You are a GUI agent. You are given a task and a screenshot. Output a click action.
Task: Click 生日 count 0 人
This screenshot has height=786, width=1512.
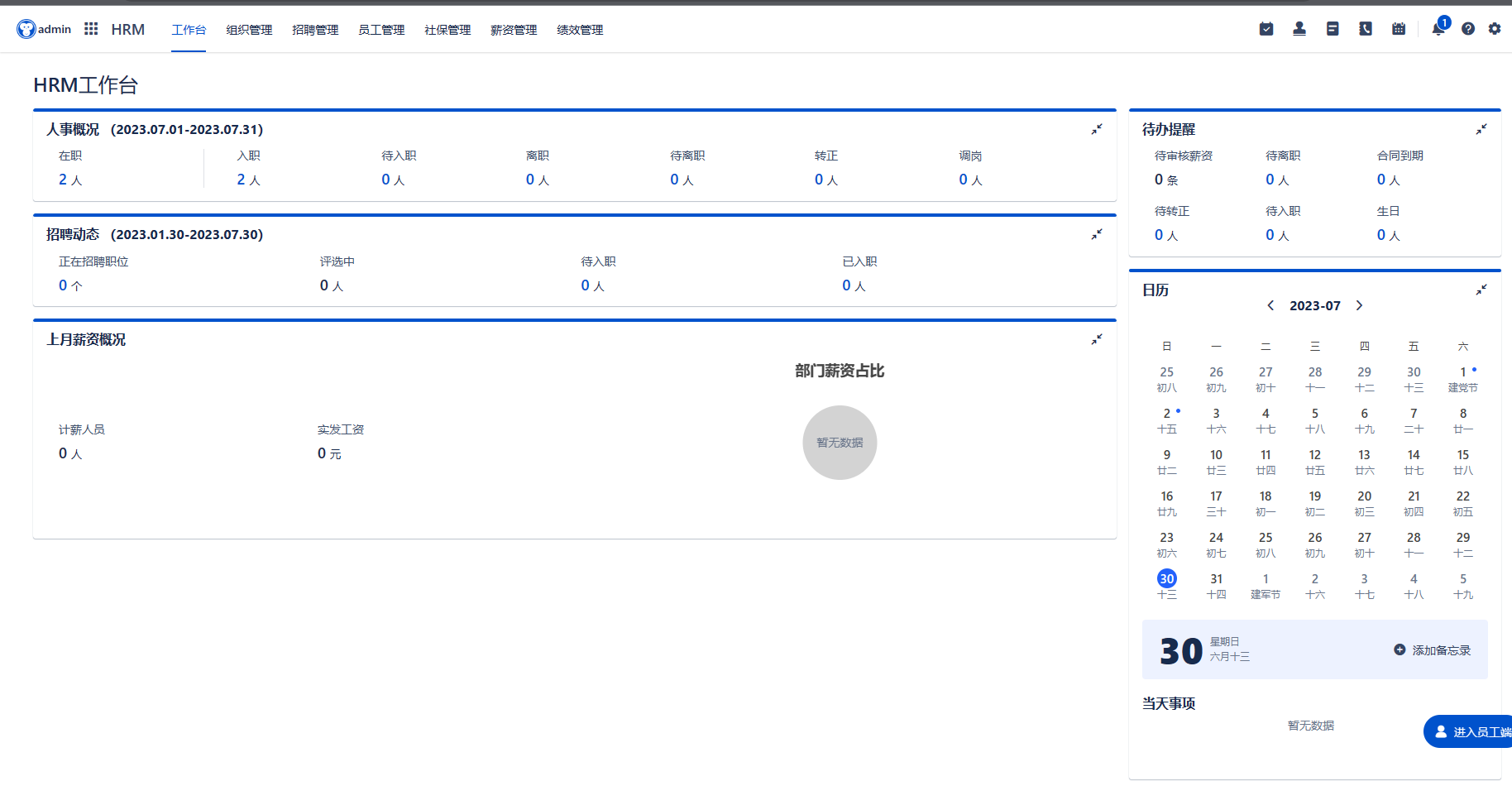tap(1389, 235)
